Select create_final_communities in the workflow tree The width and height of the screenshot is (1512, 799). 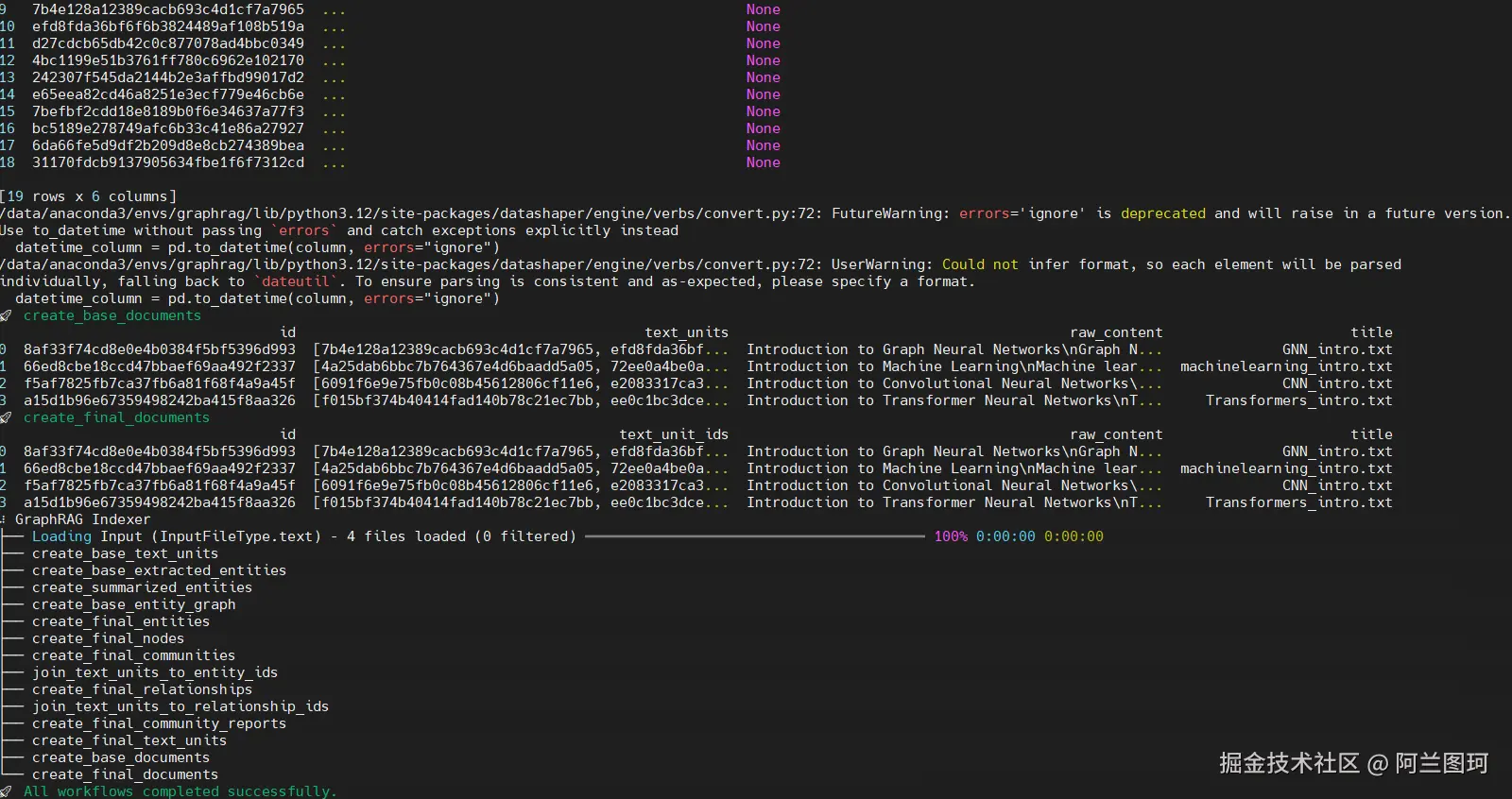(x=133, y=655)
